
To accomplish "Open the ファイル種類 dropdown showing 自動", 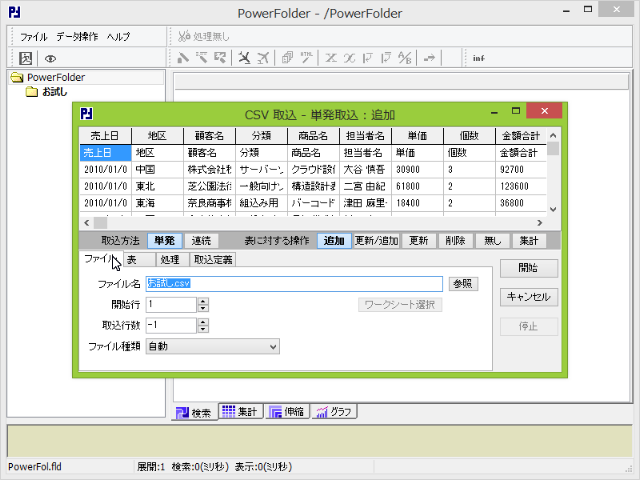I will tap(213, 347).
